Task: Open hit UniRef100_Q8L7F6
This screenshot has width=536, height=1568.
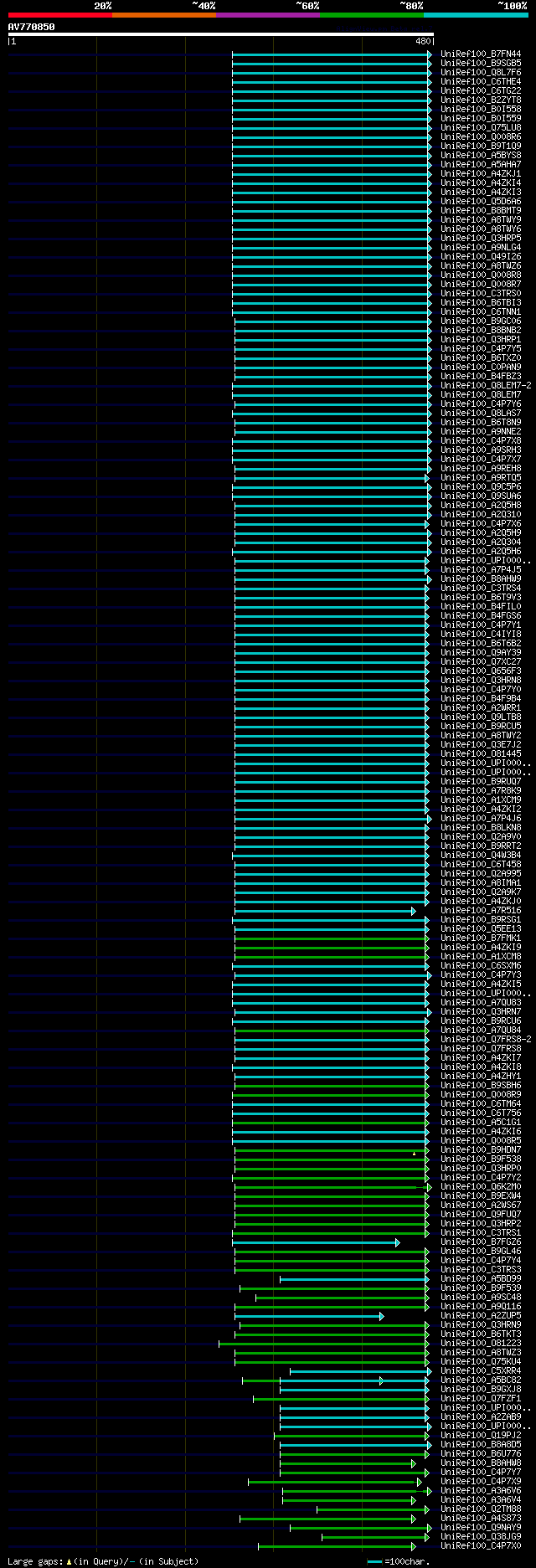Action: tap(481, 73)
